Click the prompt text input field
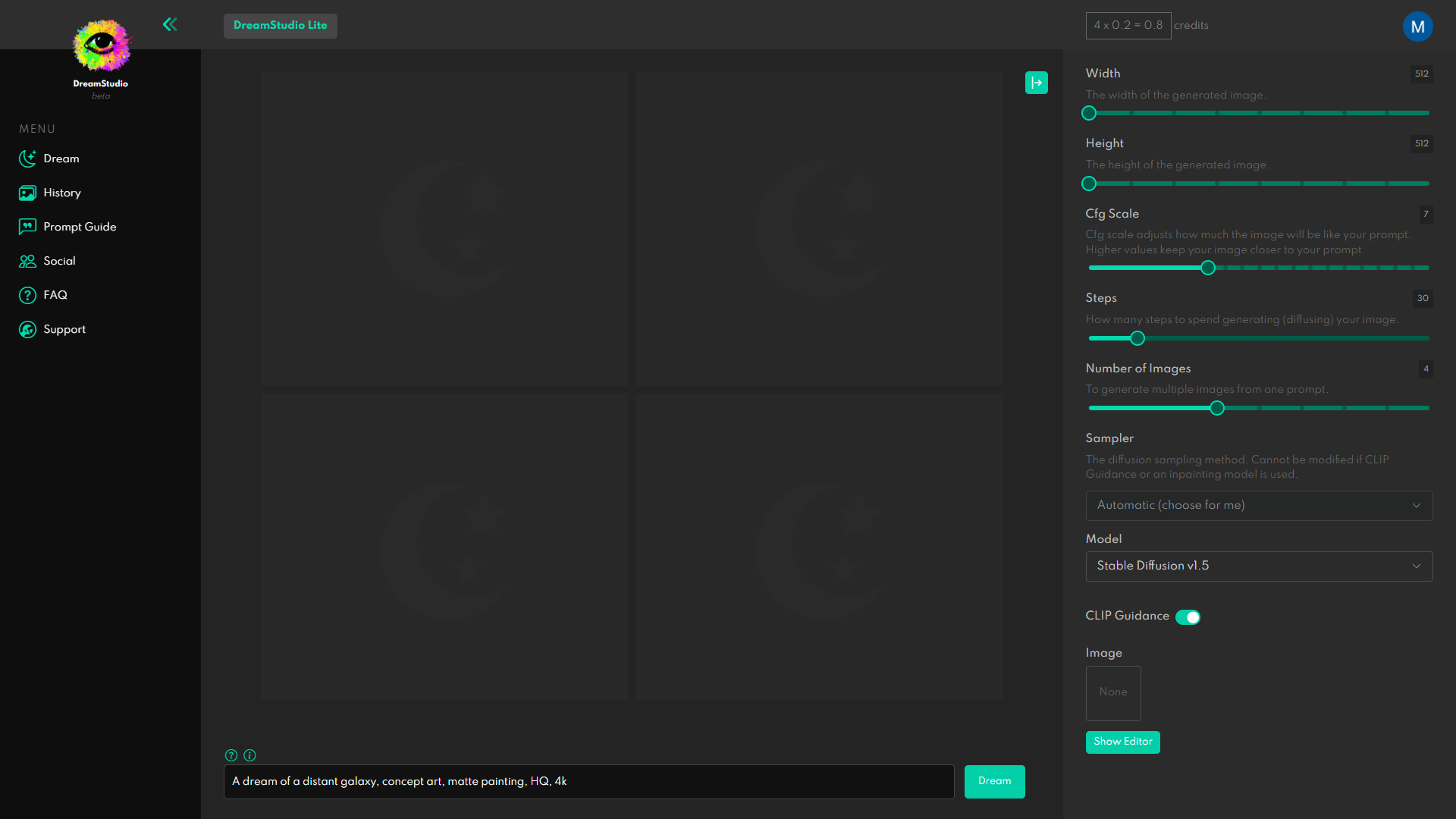 coord(588,782)
